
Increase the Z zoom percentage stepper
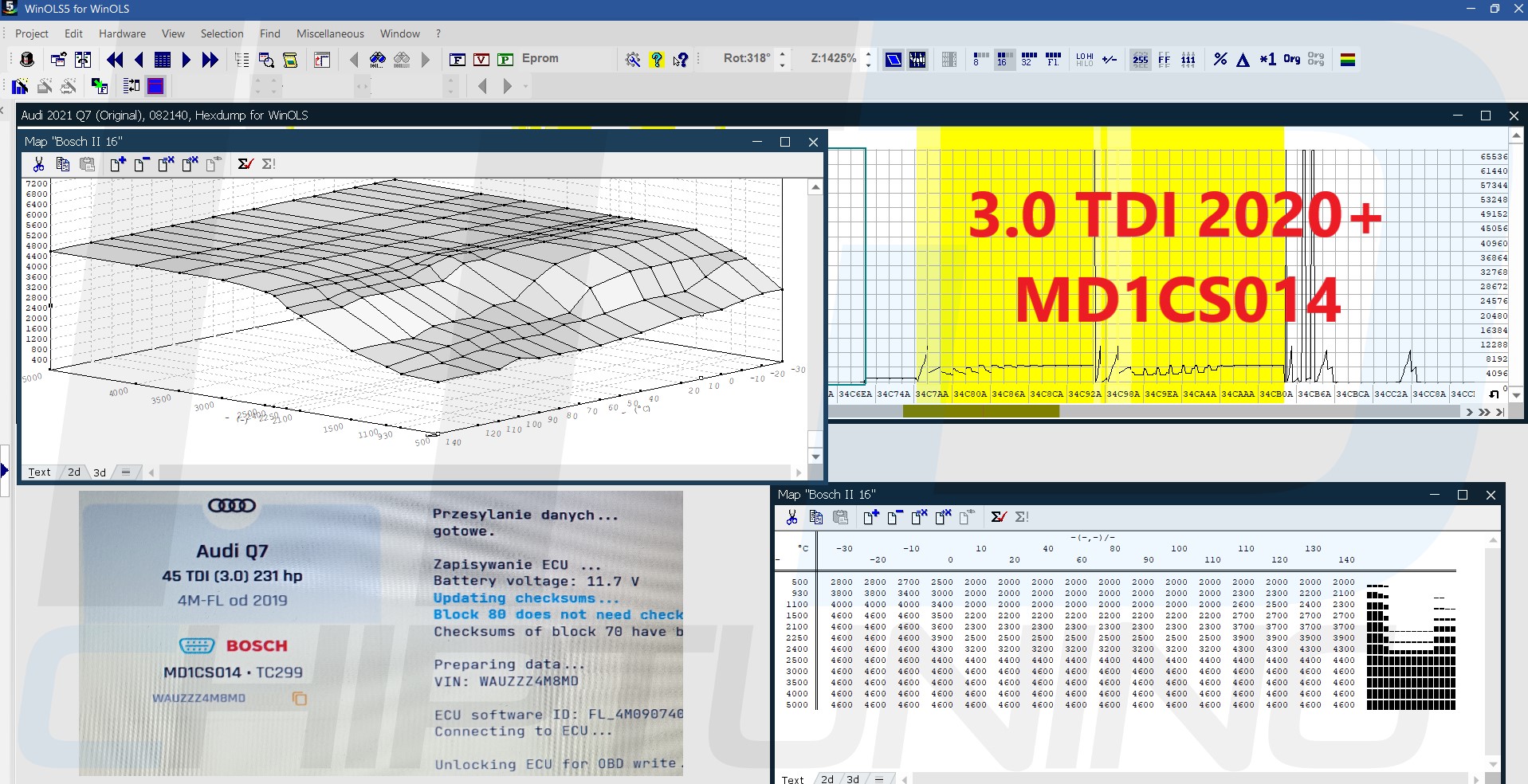click(x=868, y=54)
